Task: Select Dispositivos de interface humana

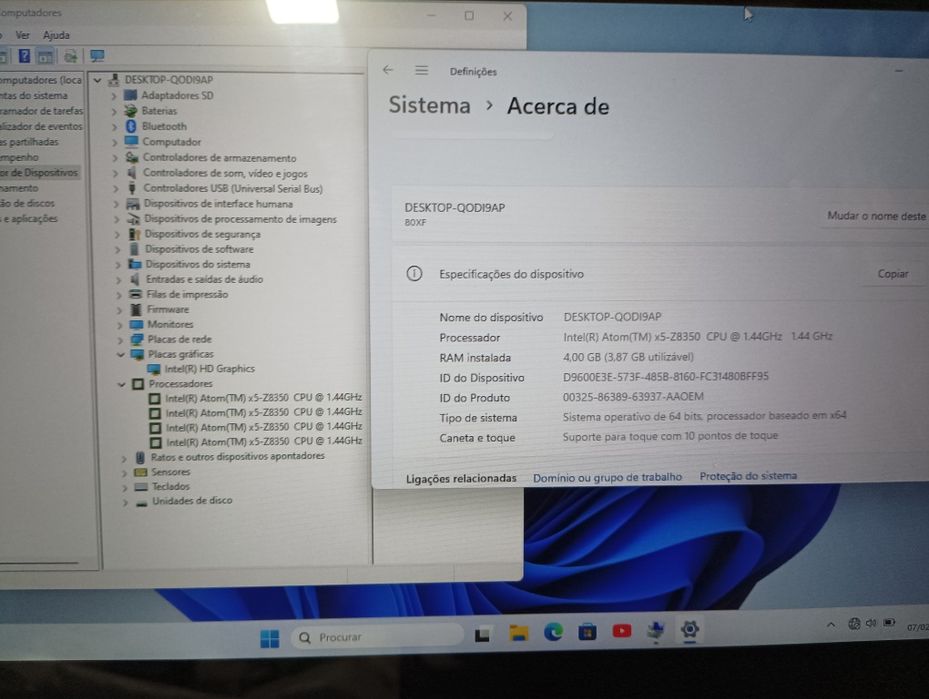Action: tap(218, 204)
